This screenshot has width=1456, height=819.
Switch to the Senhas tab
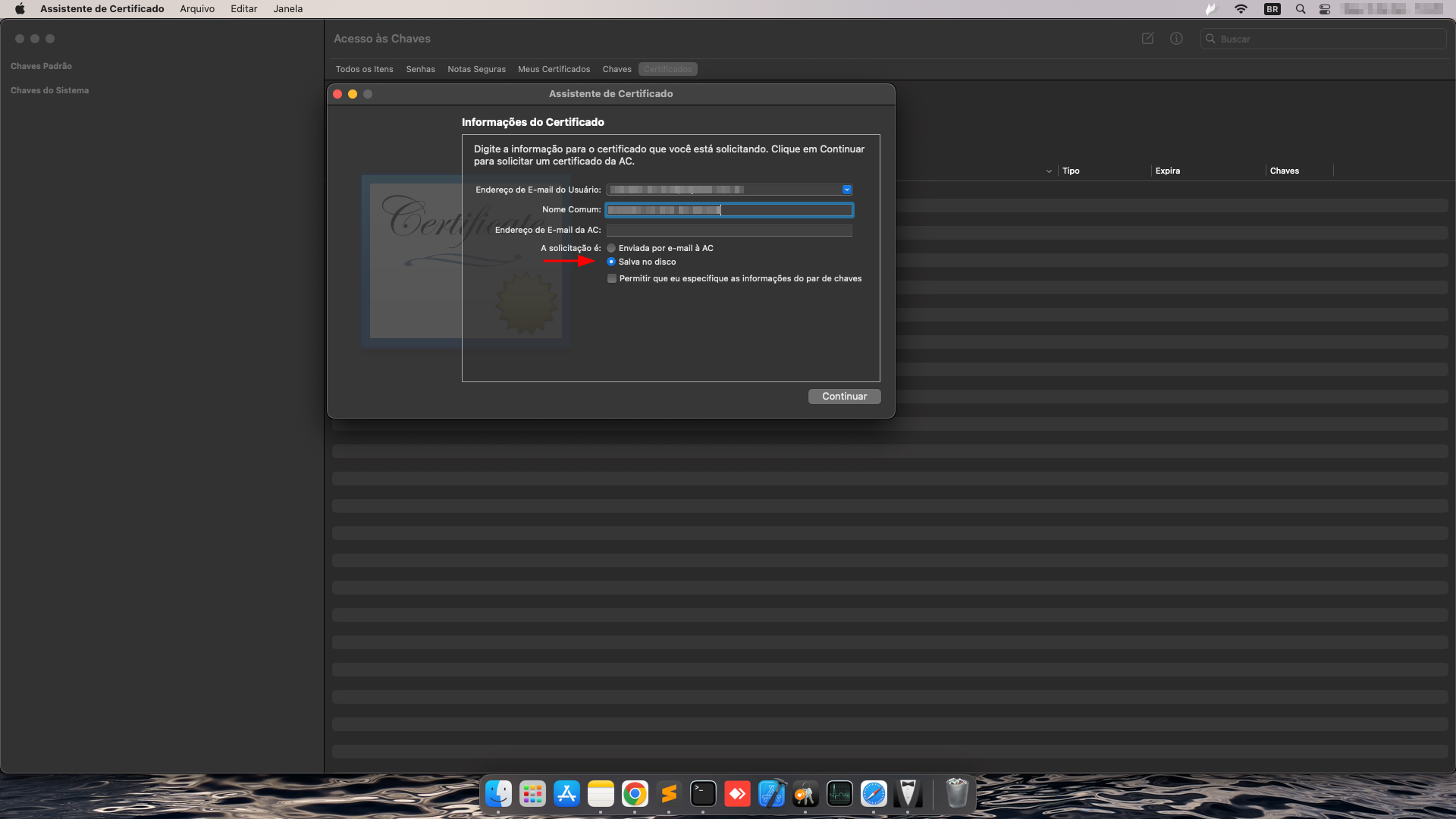(x=421, y=69)
